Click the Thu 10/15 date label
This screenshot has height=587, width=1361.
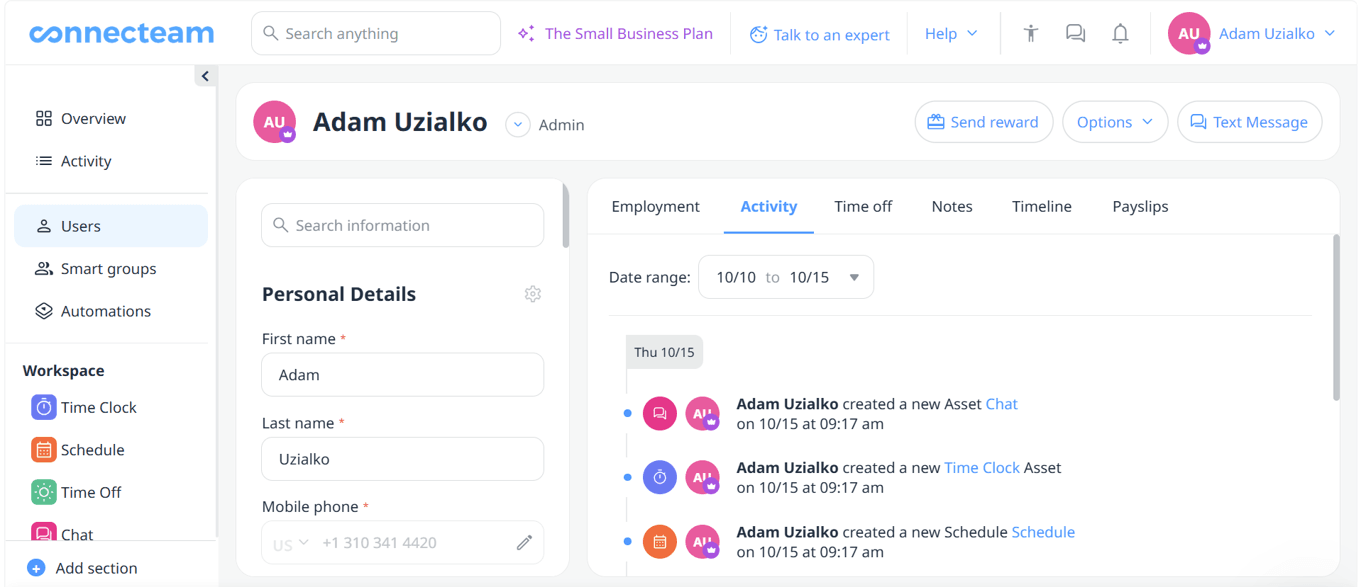(x=664, y=352)
